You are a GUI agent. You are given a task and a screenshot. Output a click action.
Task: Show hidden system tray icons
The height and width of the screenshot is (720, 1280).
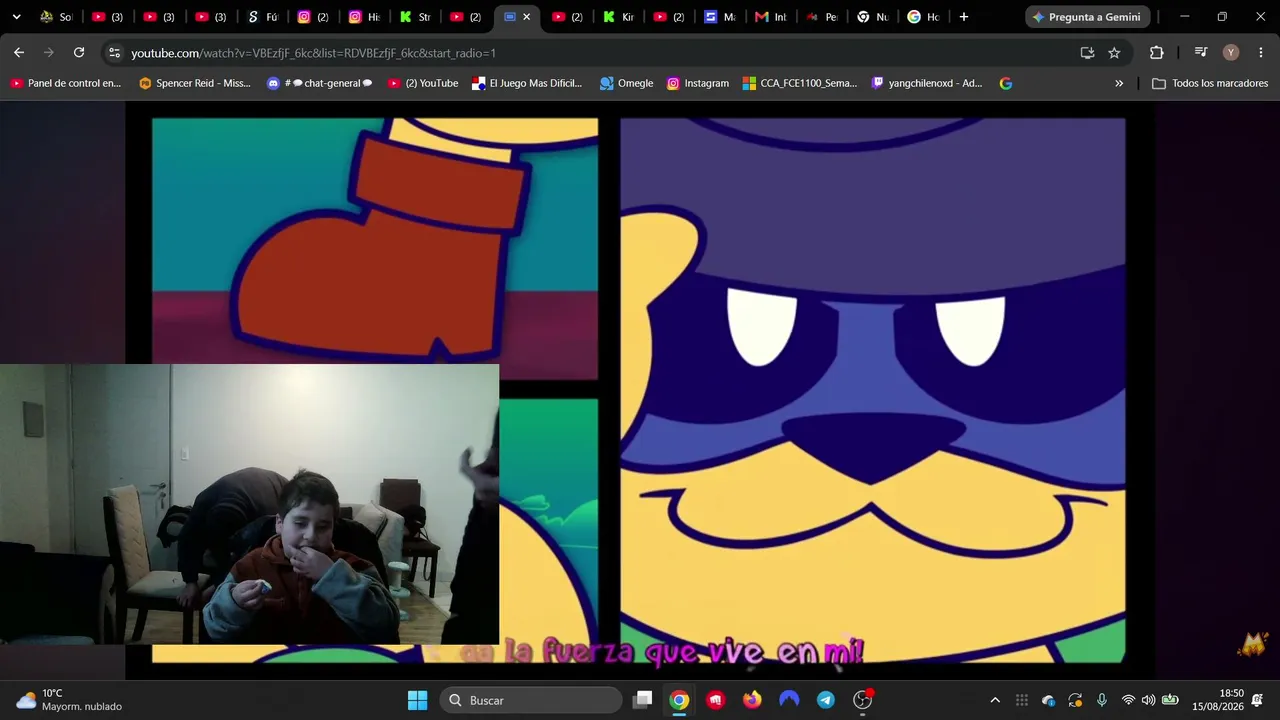tap(995, 700)
